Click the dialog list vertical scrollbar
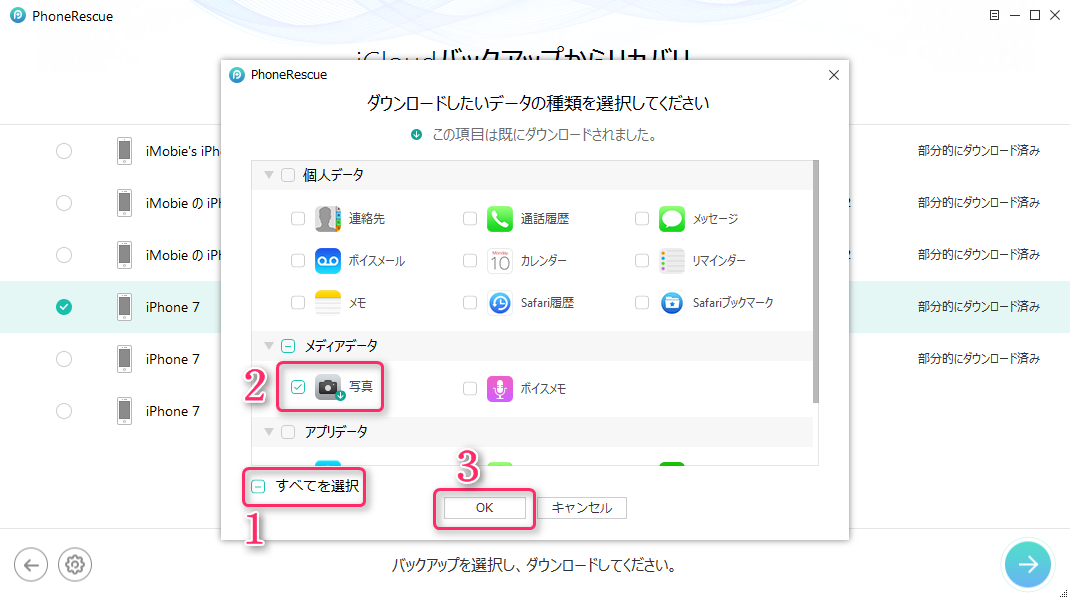Image resolution: width=1070 pixels, height=600 pixels. pyautogui.click(x=815, y=281)
